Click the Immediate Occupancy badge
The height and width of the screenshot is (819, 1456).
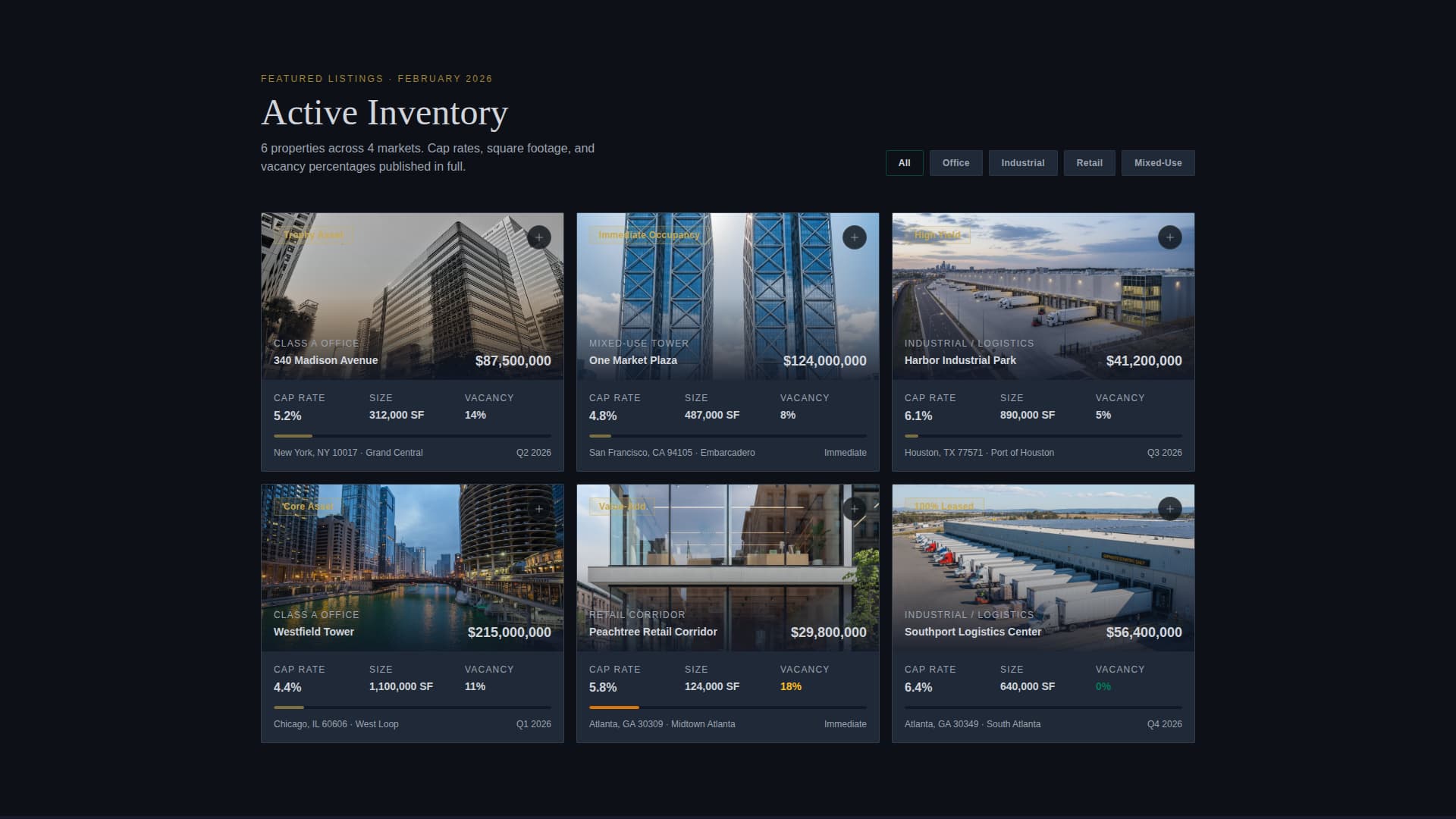[648, 235]
